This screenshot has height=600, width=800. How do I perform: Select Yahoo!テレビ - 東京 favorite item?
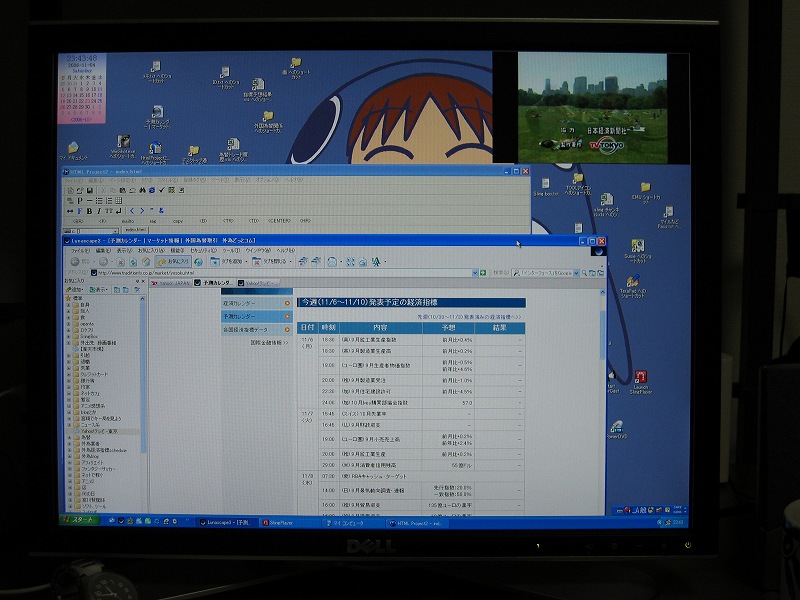pyautogui.click(x=99, y=431)
